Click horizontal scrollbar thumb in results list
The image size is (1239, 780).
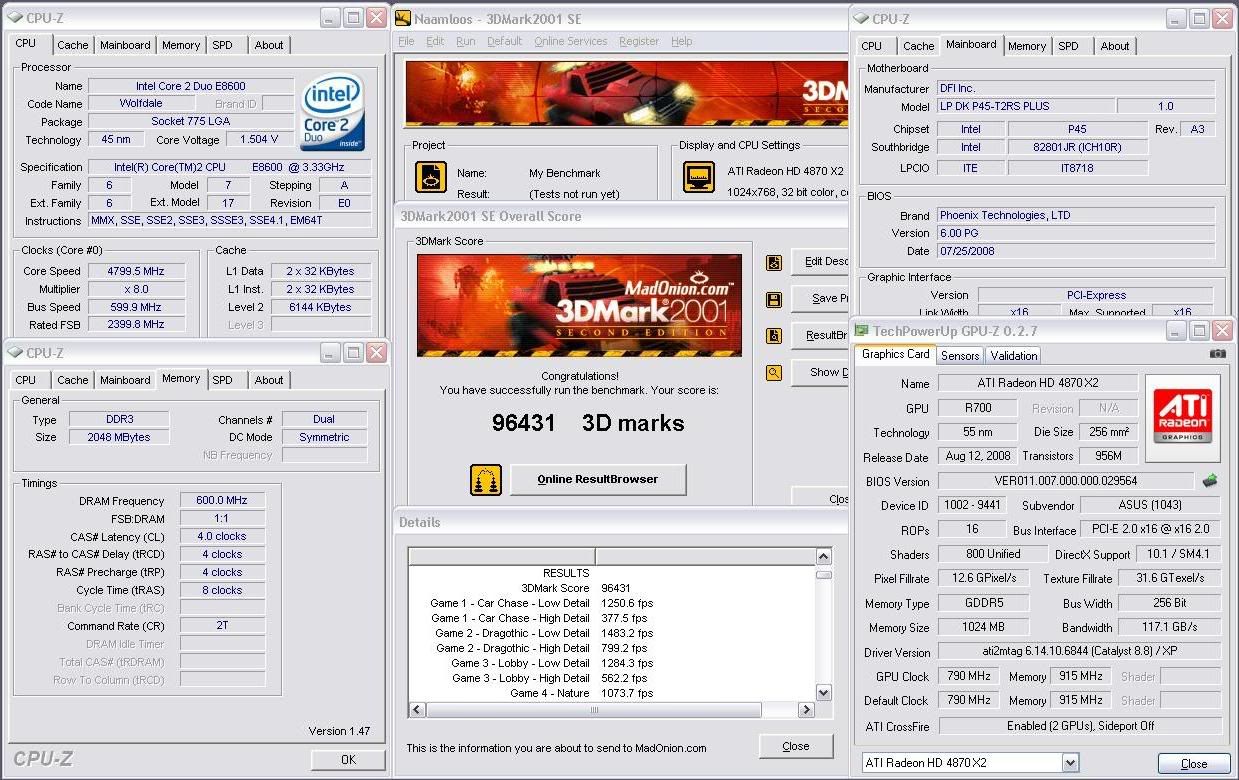click(x=592, y=710)
